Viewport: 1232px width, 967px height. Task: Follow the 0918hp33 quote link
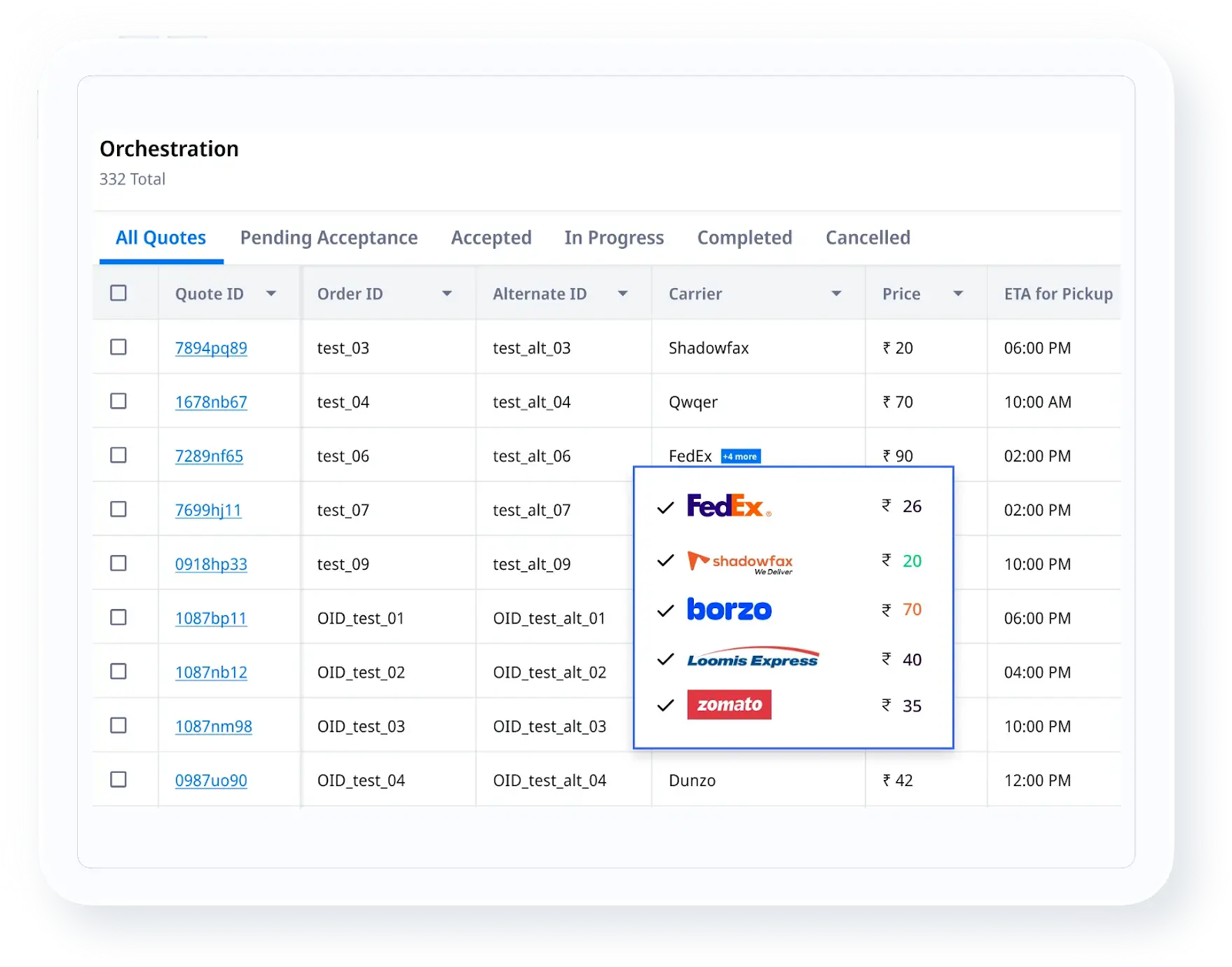coord(211,564)
